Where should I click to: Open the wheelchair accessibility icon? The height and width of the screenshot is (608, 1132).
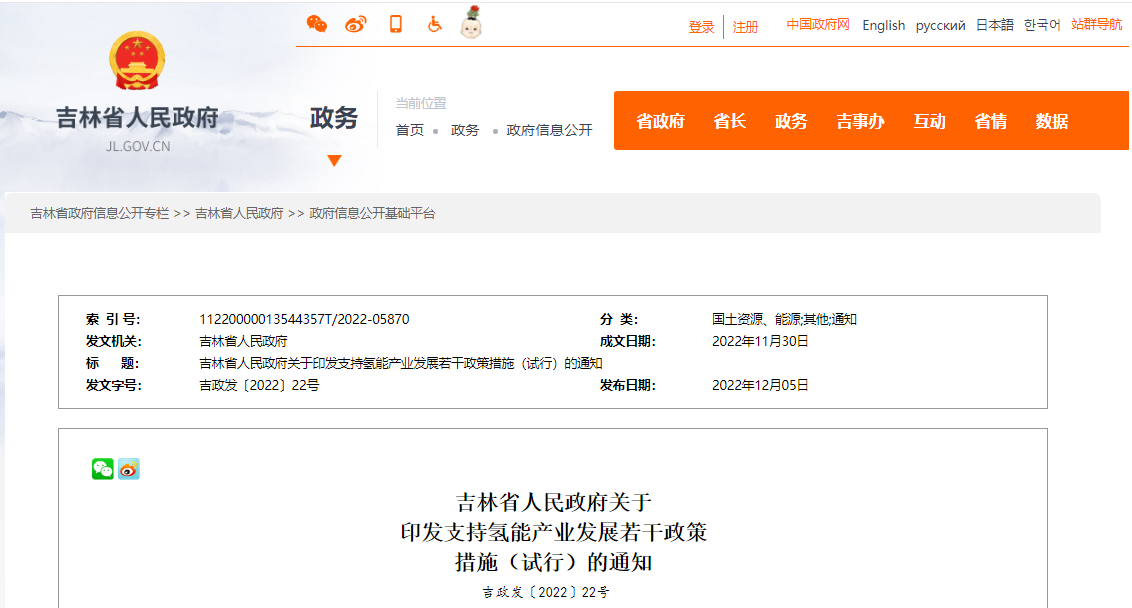[x=434, y=24]
